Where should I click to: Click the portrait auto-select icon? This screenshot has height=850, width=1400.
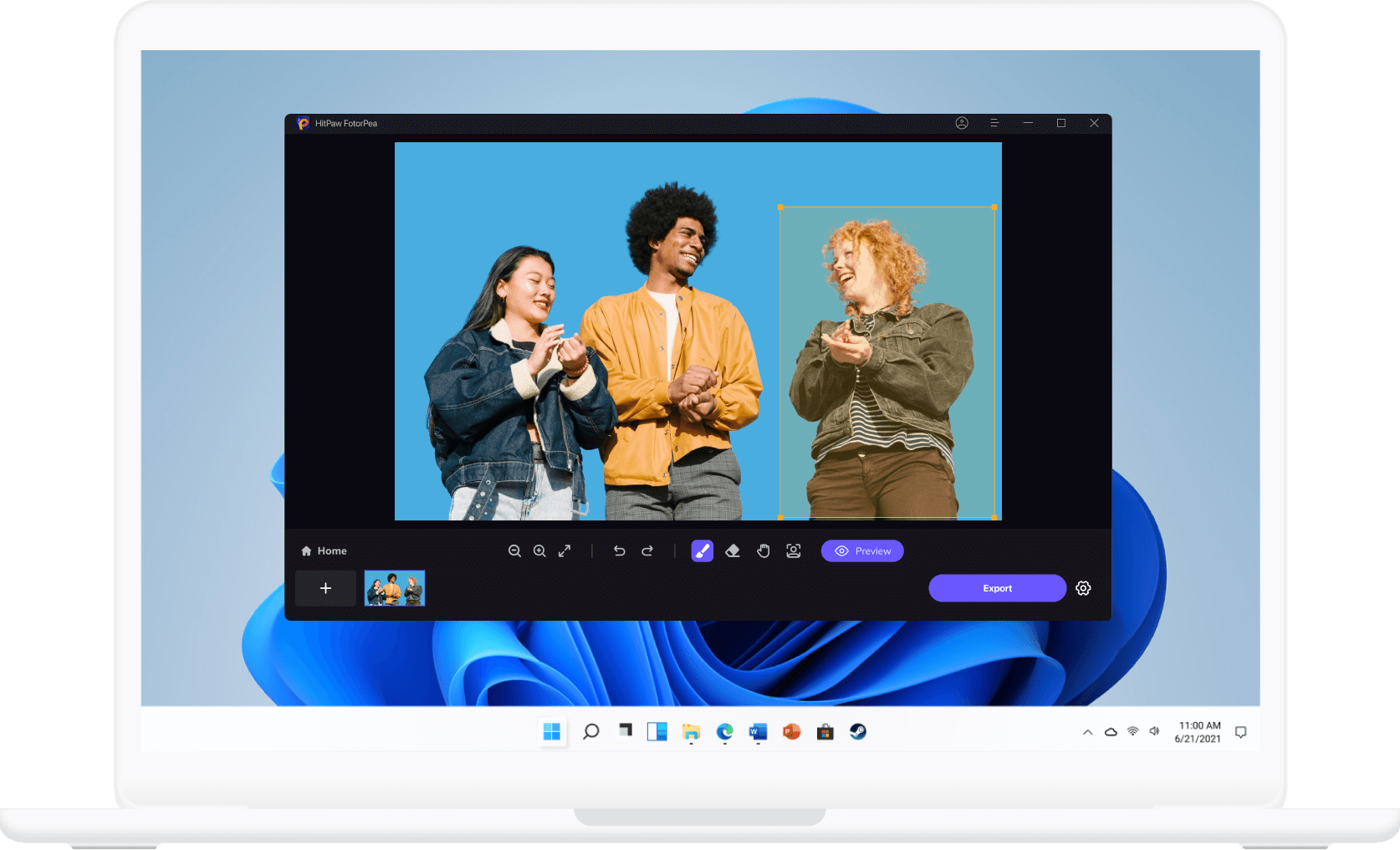click(793, 550)
